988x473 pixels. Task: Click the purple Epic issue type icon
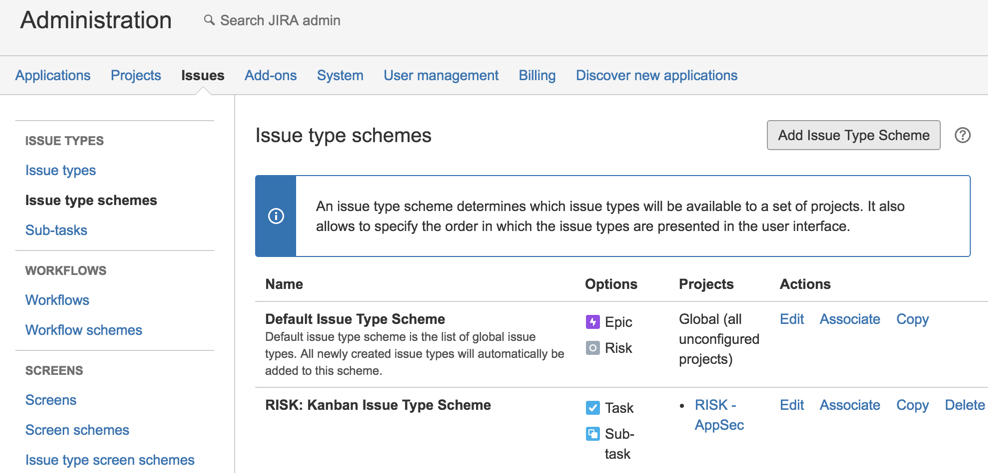[x=593, y=322]
